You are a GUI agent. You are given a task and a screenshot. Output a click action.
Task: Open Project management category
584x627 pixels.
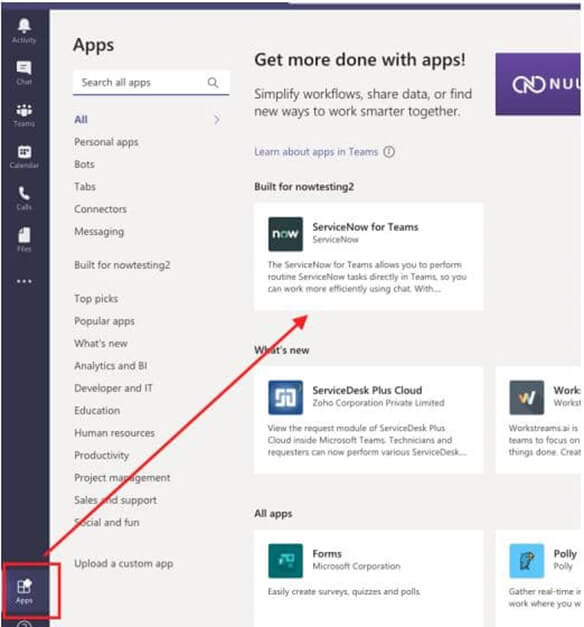122,478
